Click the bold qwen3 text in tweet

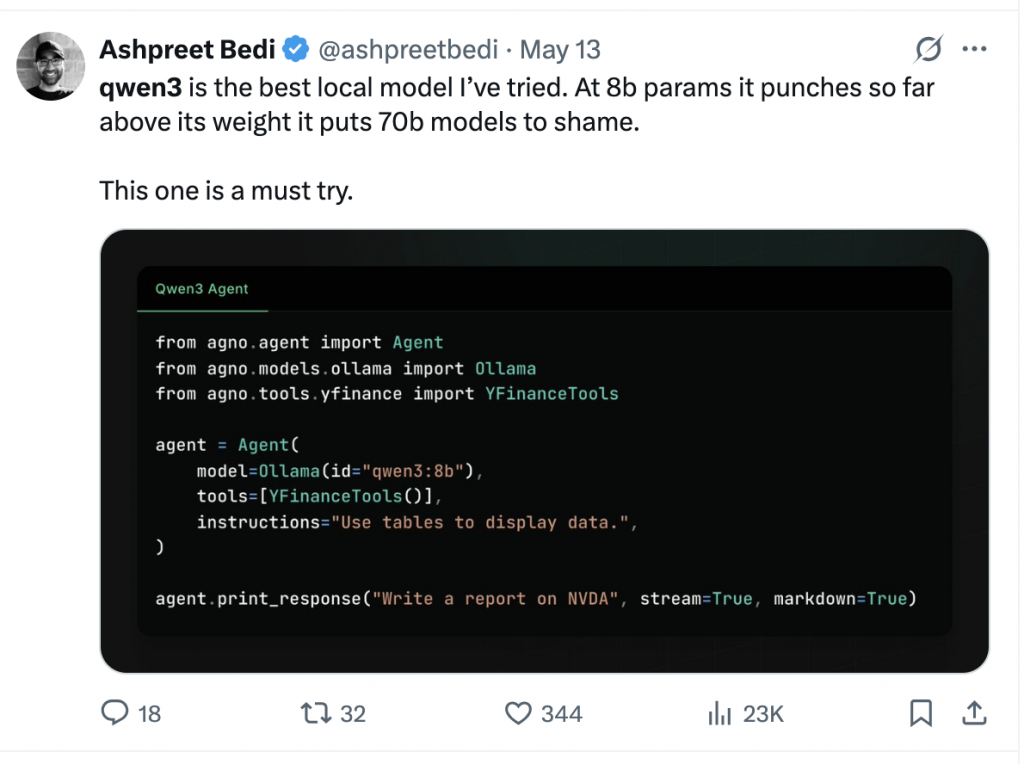point(140,88)
